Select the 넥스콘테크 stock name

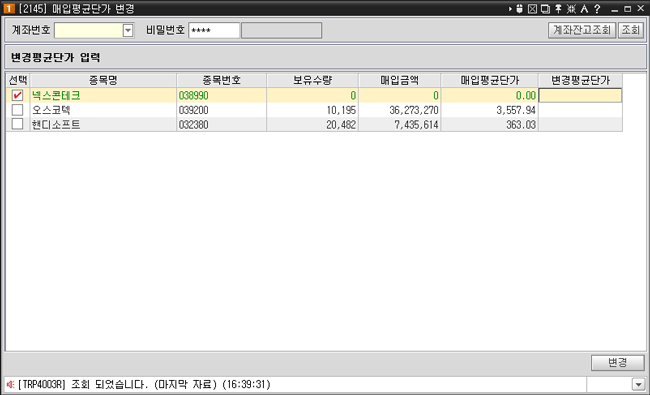tap(56, 96)
